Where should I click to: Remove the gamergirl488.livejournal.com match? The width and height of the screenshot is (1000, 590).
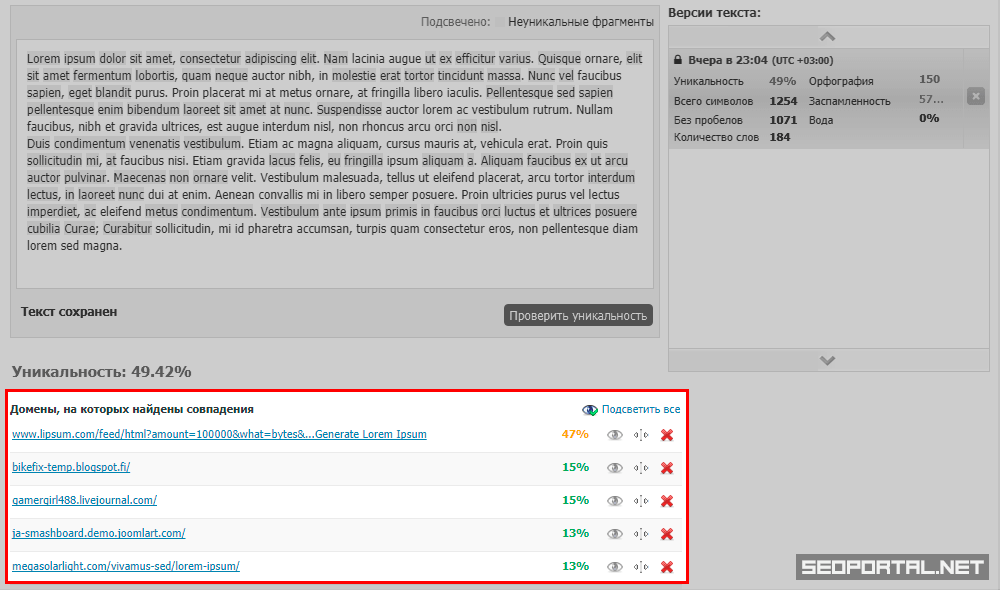point(667,501)
